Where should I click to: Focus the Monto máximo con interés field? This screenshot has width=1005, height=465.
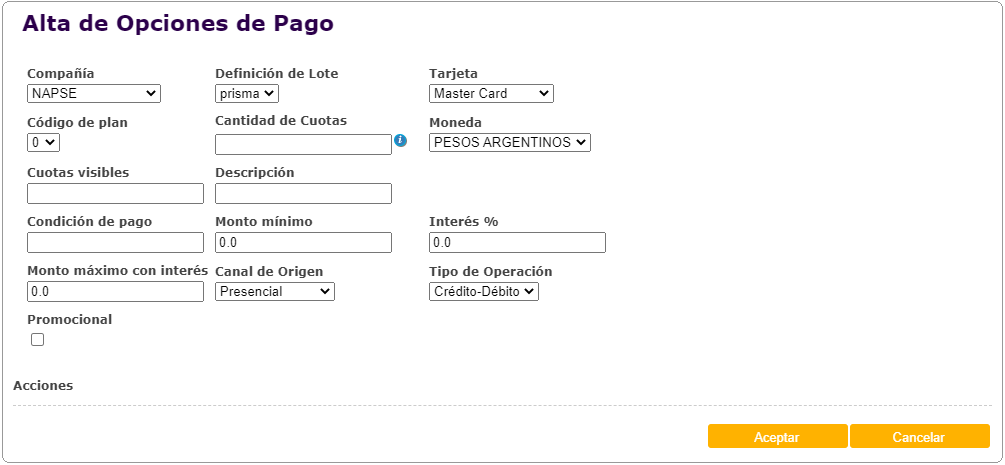(x=115, y=292)
